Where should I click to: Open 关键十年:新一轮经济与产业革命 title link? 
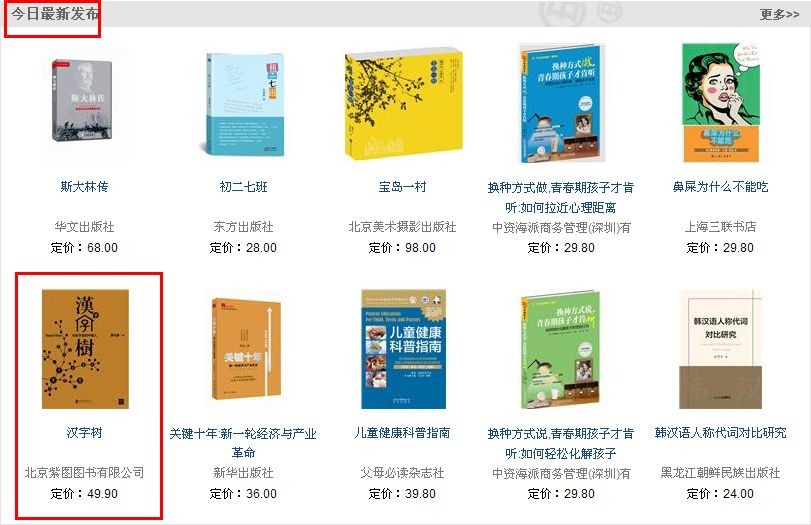click(x=243, y=443)
